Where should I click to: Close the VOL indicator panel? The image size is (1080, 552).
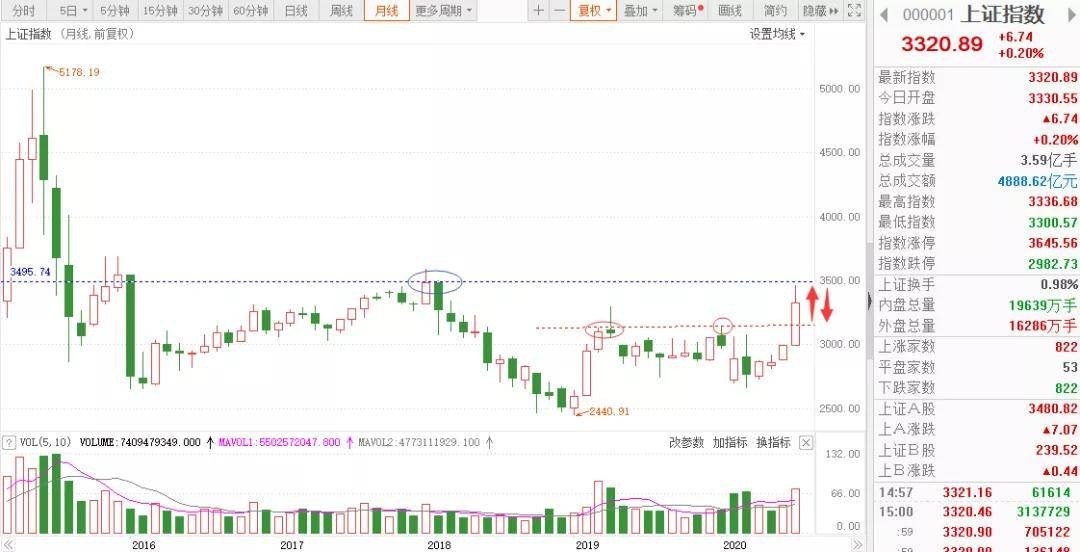click(x=806, y=442)
